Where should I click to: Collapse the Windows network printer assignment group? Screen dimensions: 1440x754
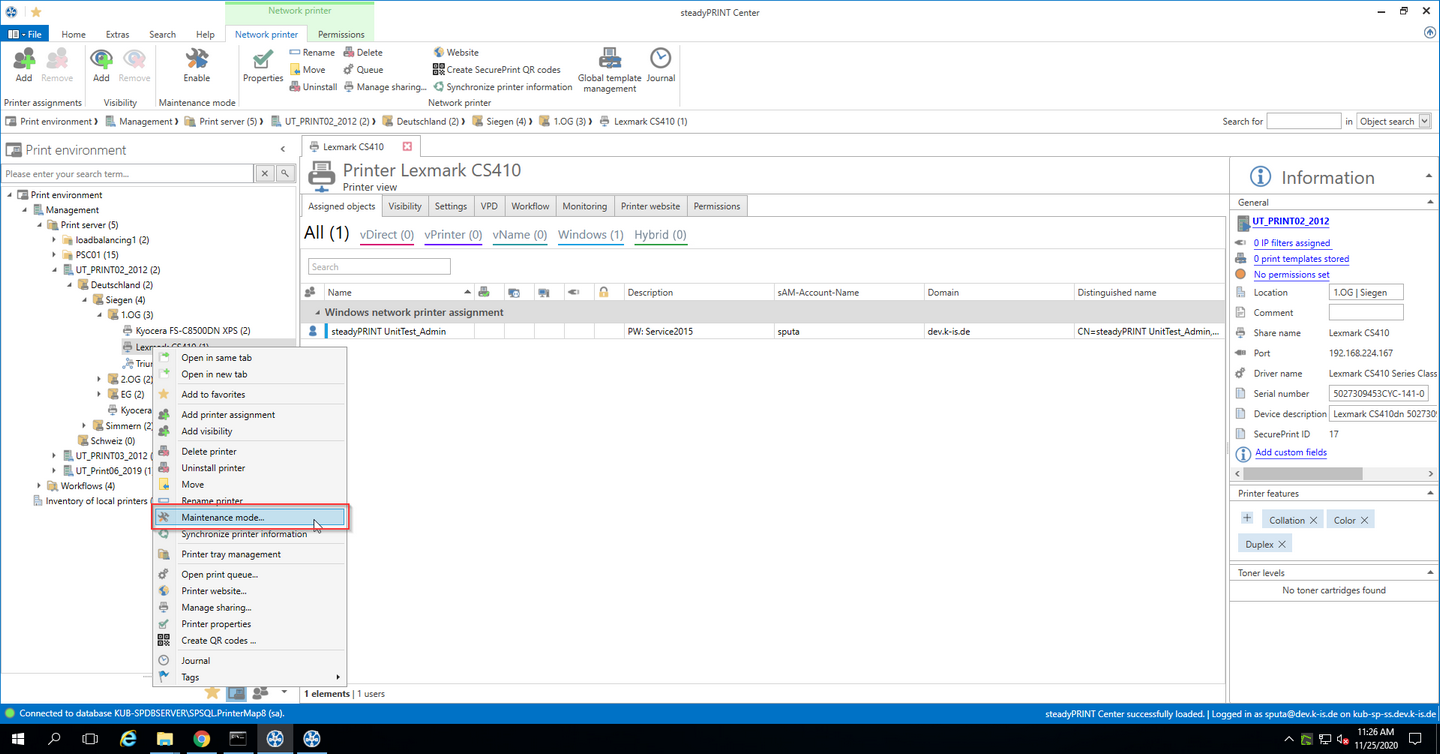coord(315,313)
